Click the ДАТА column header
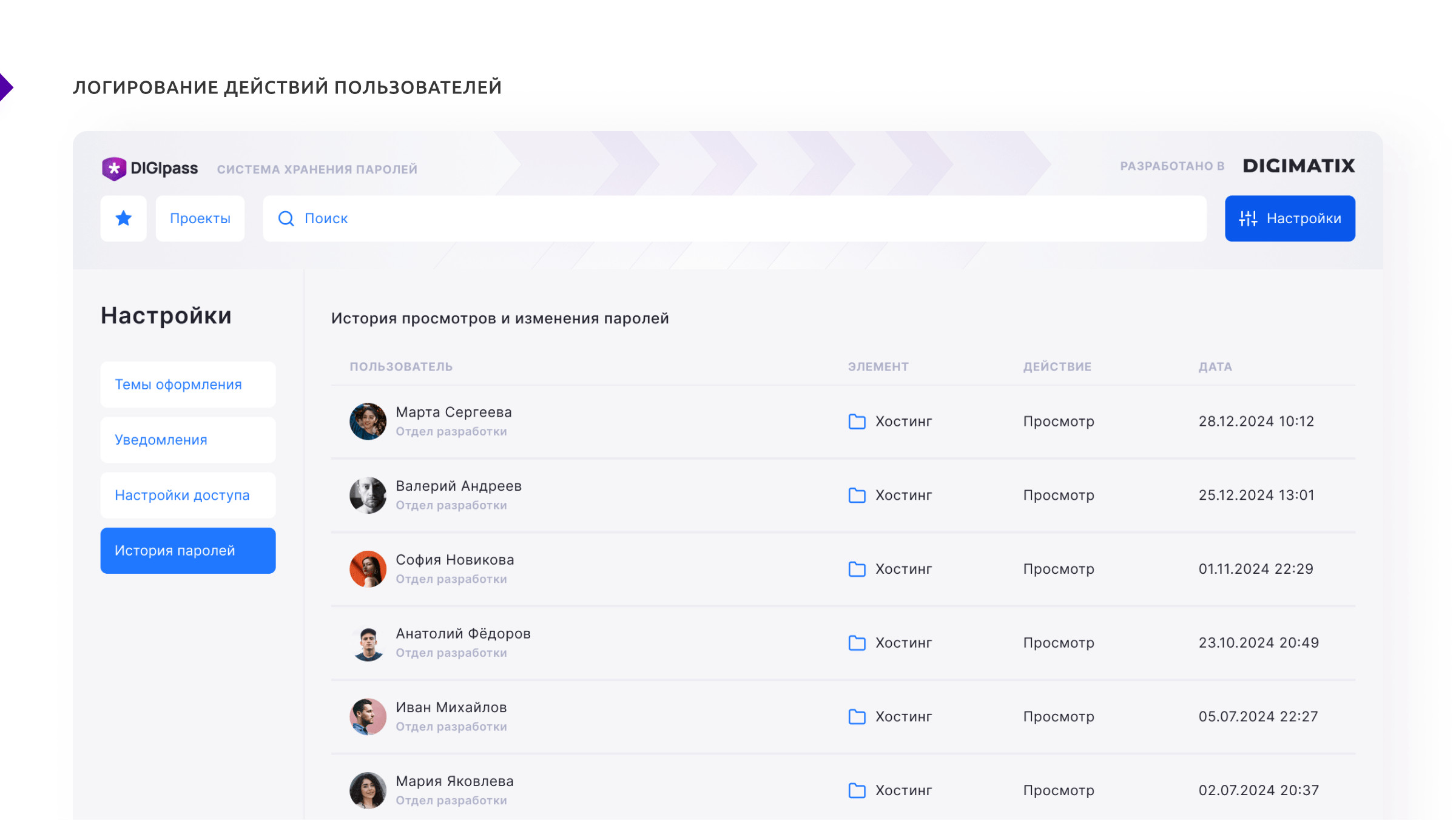This screenshot has height=820, width=1456. coord(1215,367)
